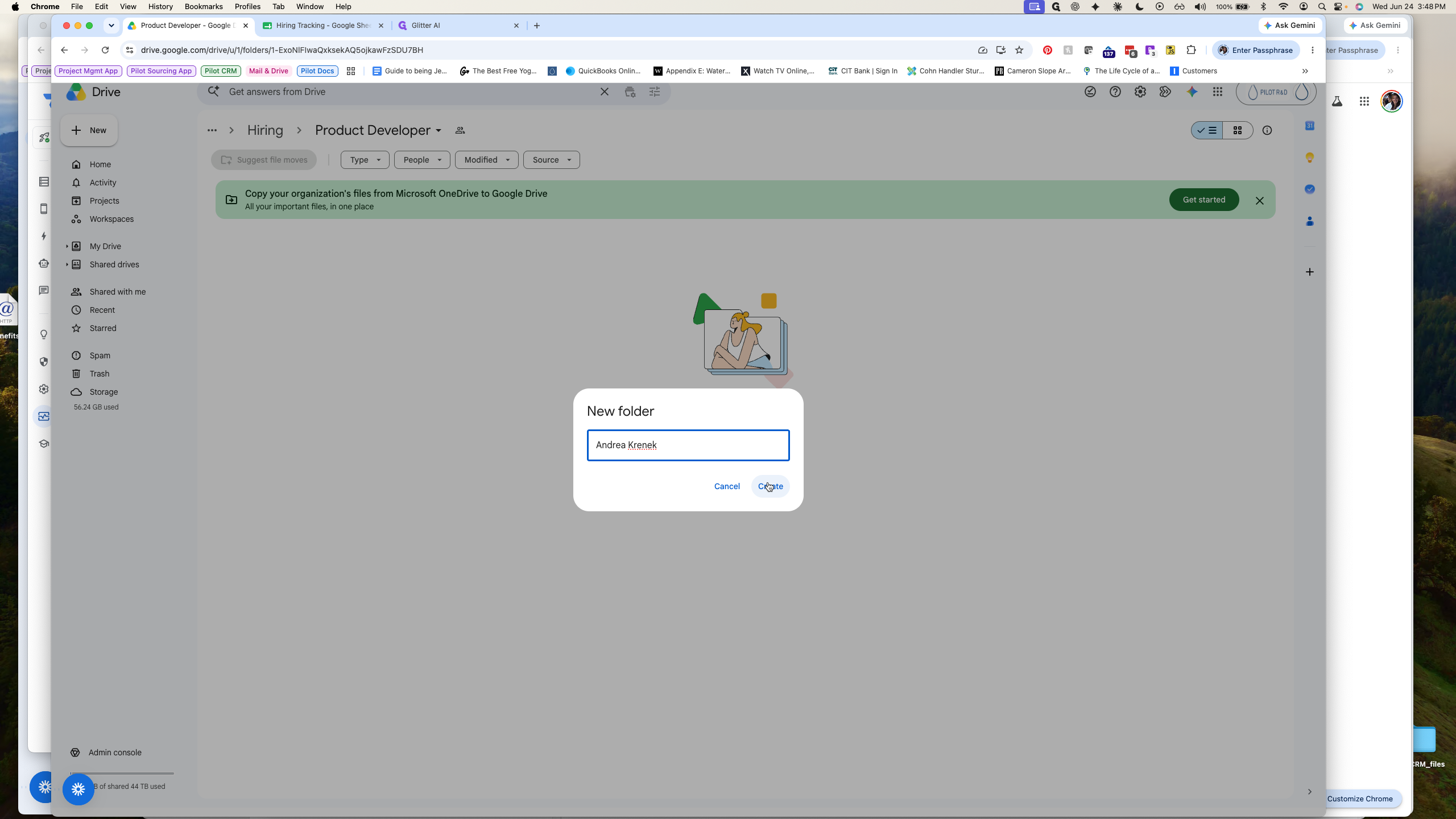
Task: Open a new Chrome tab
Action: tap(537, 26)
